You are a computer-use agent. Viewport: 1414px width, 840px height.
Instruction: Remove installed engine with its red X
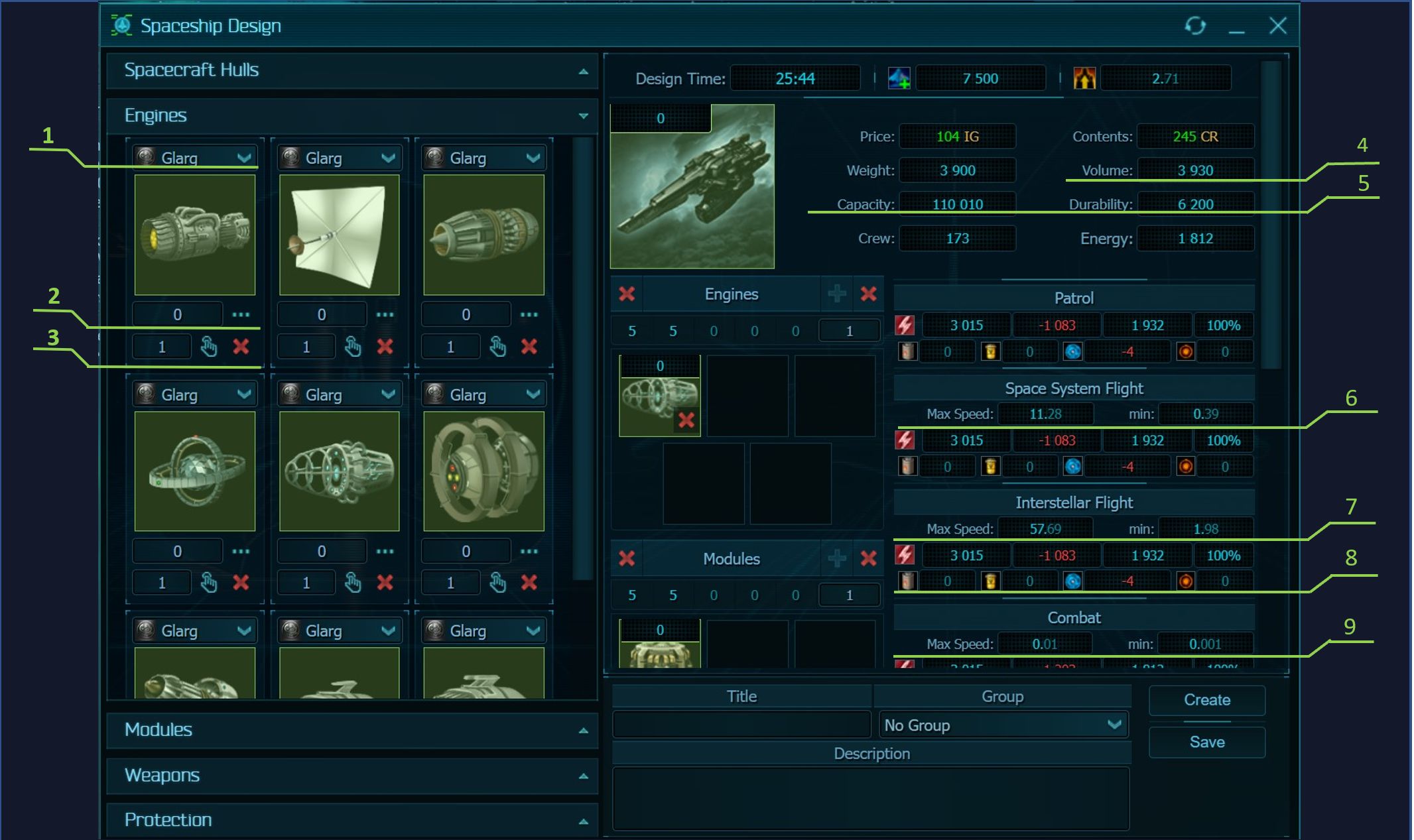(x=686, y=420)
